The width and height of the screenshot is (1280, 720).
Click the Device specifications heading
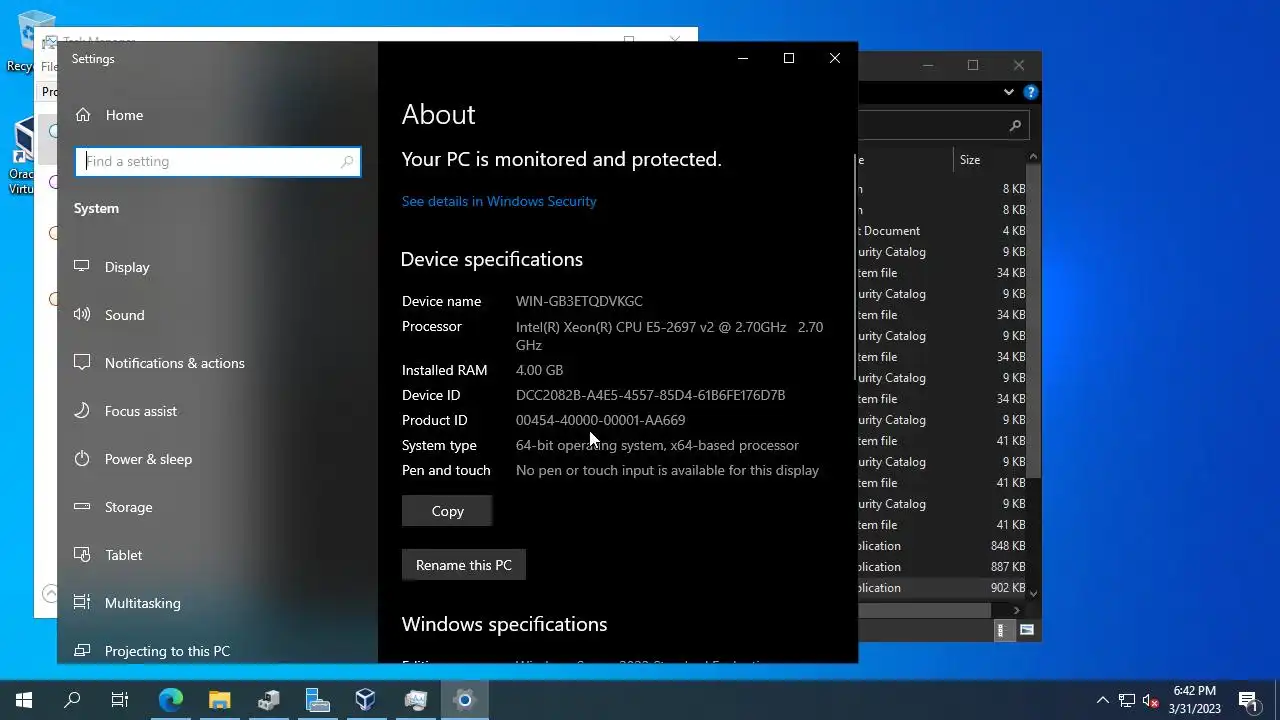pos(491,259)
